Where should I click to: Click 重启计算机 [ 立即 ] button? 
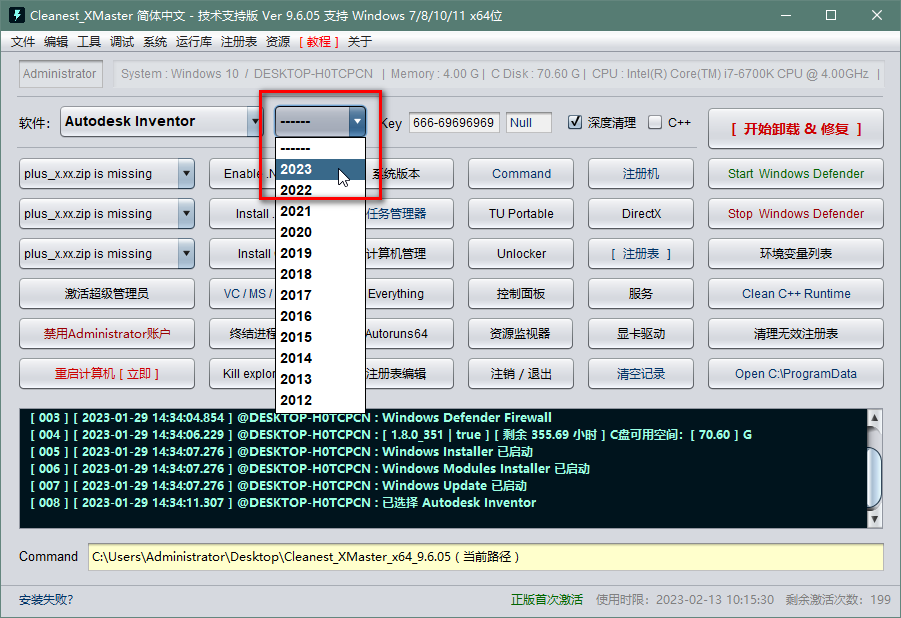pos(107,374)
